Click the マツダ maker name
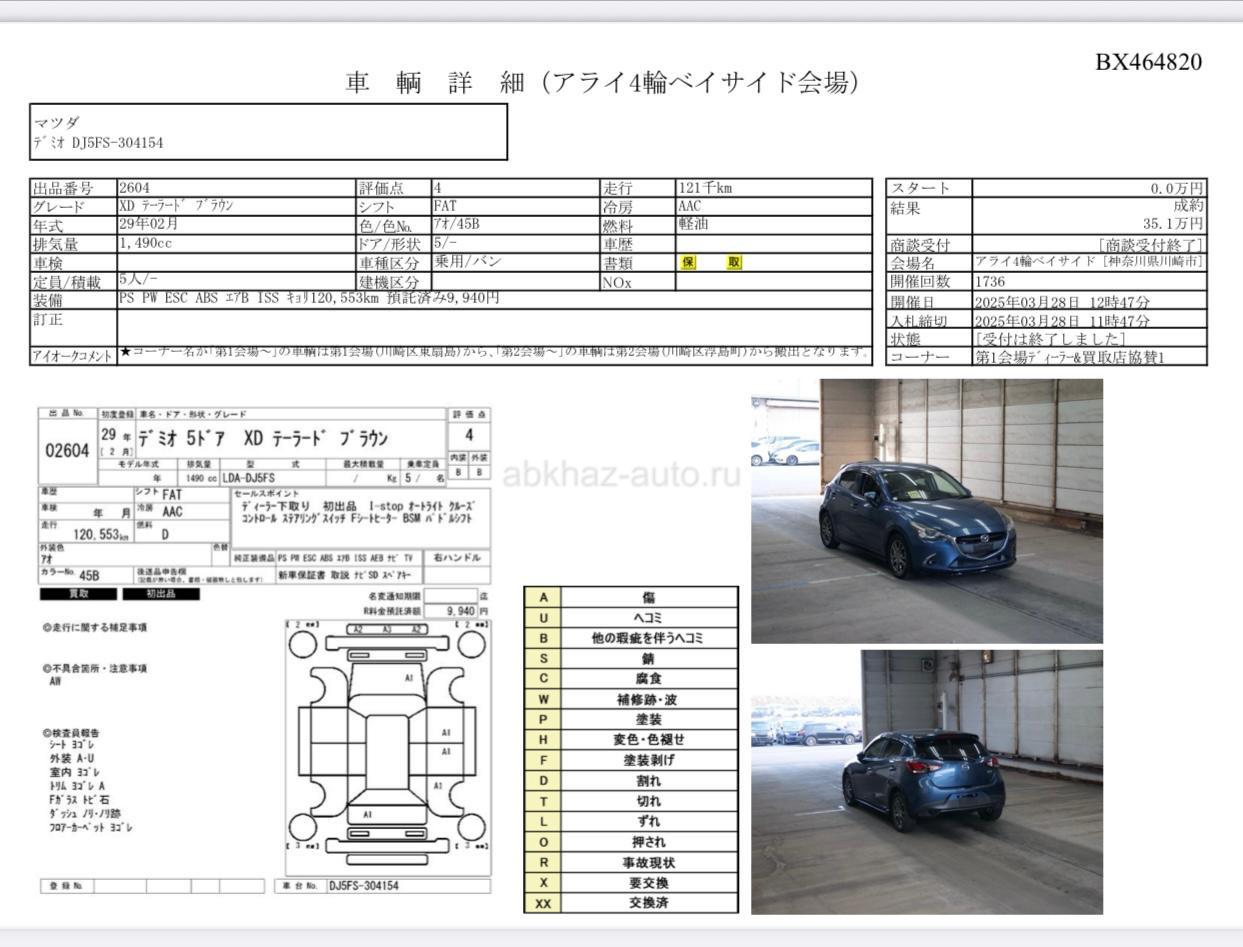Viewport: 1243px width, 947px height. tap(57, 122)
